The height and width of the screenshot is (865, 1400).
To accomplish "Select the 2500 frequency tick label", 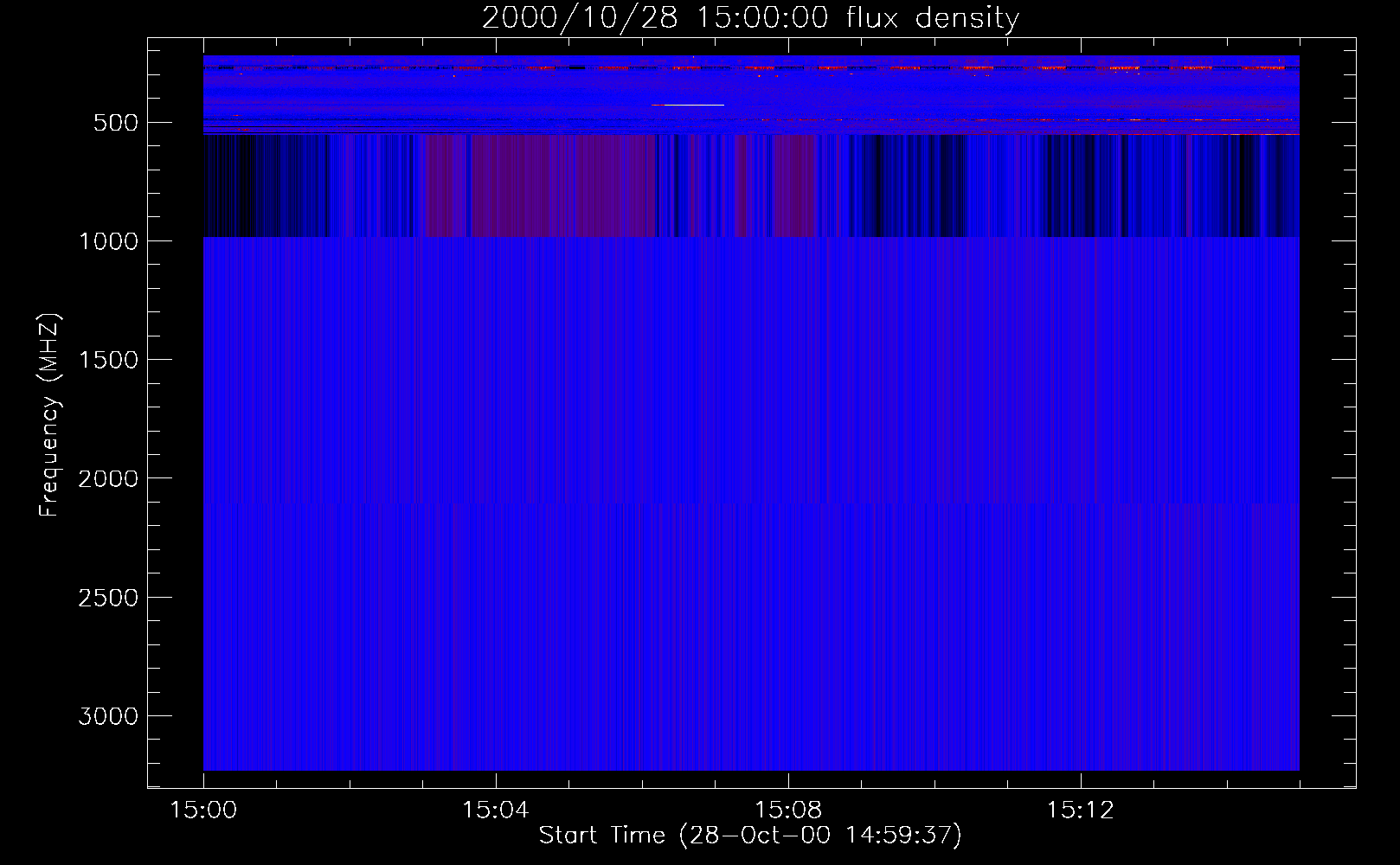I will tap(108, 598).
